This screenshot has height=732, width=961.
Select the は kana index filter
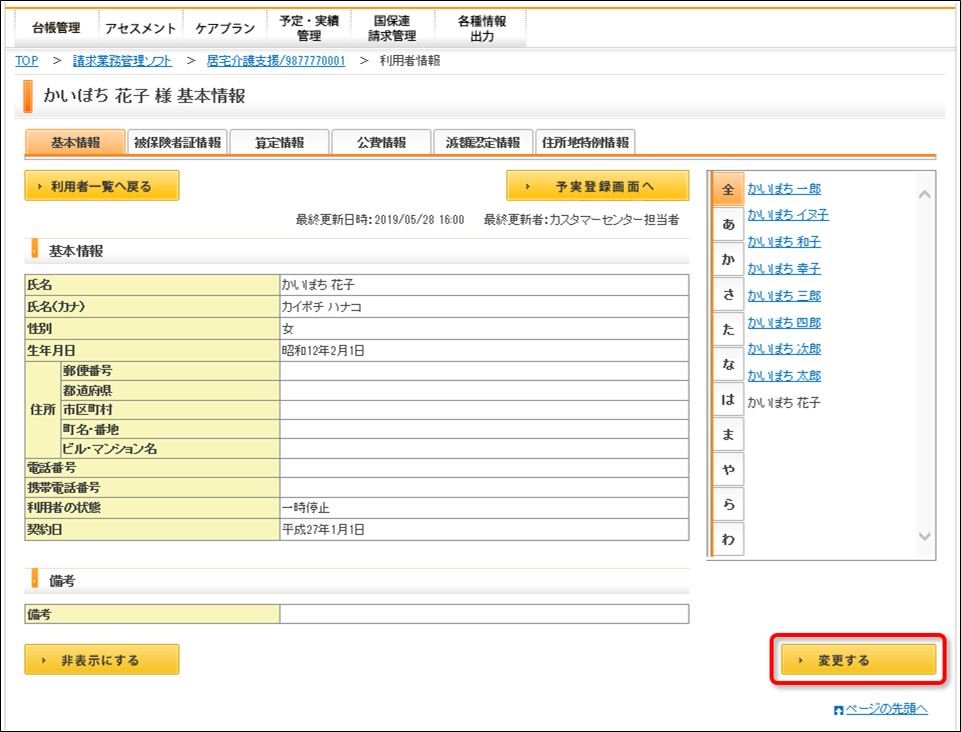click(x=728, y=399)
